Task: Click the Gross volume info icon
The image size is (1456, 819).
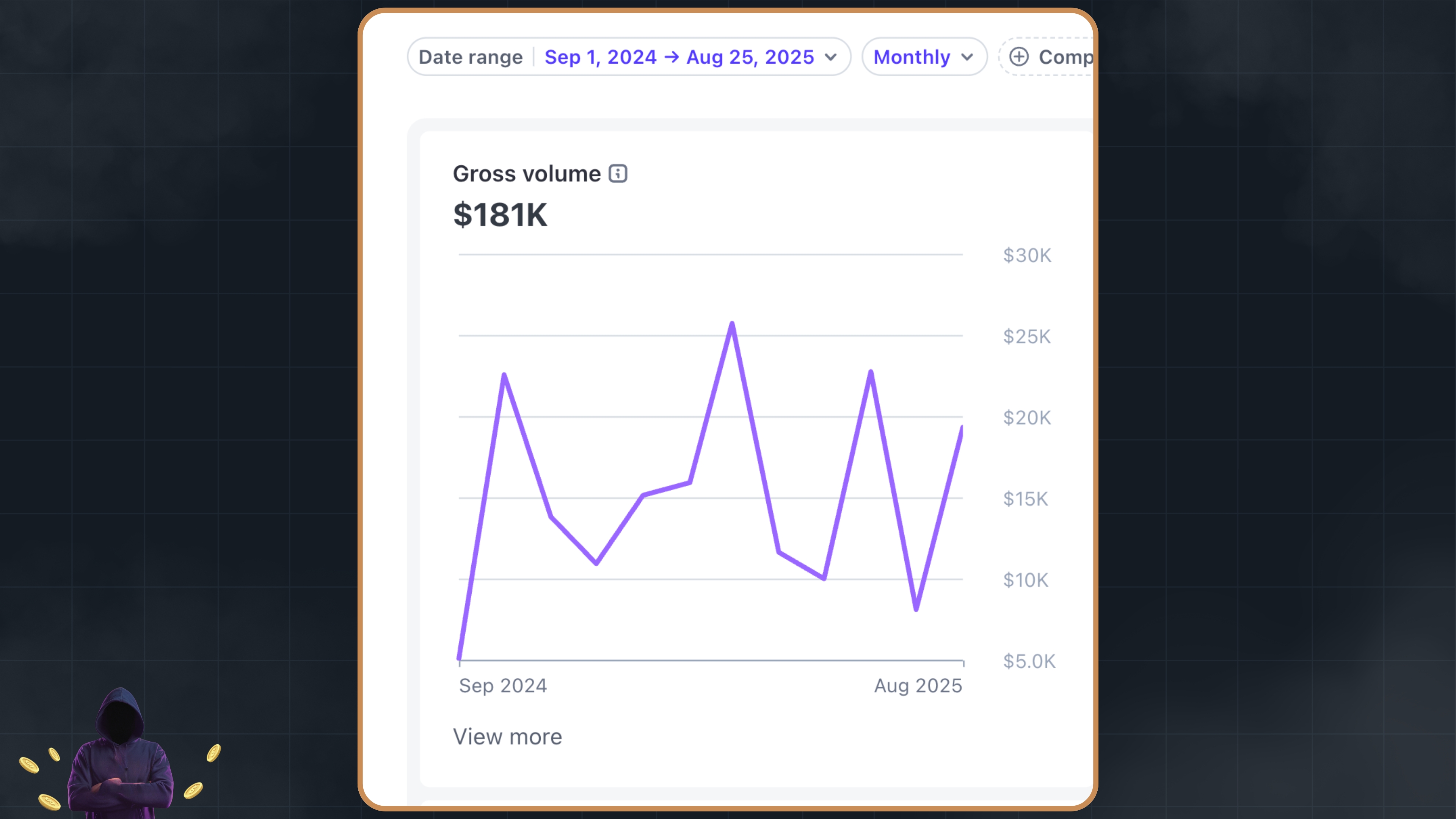Action: (617, 174)
